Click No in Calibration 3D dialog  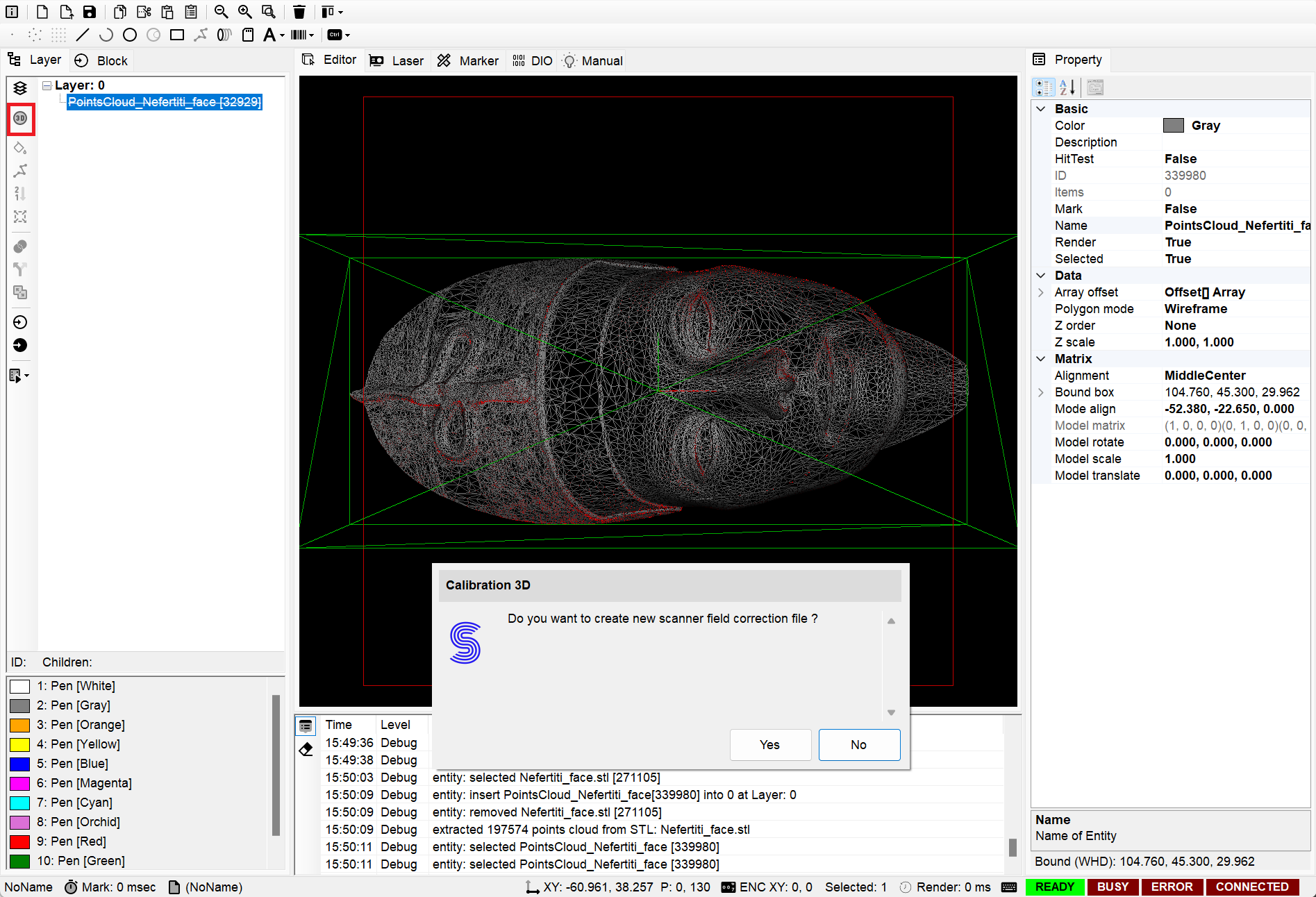[x=859, y=744]
